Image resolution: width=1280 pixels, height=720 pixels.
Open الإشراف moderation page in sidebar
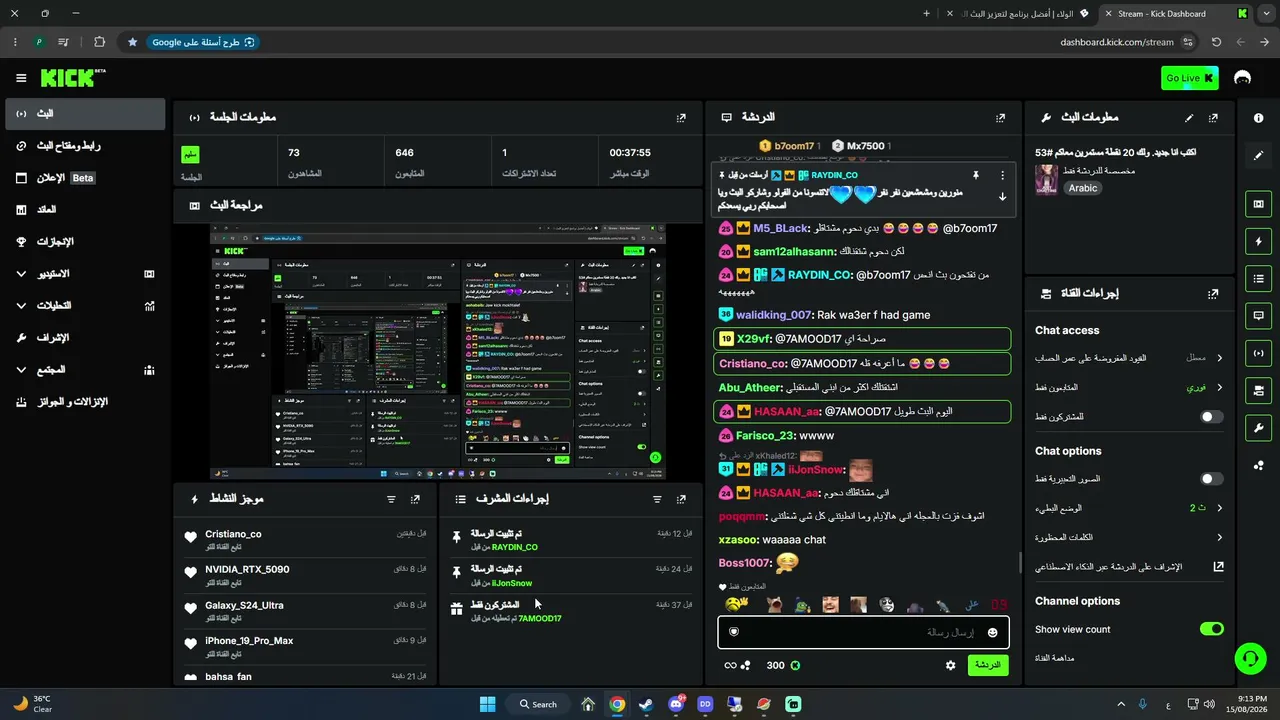(85, 338)
